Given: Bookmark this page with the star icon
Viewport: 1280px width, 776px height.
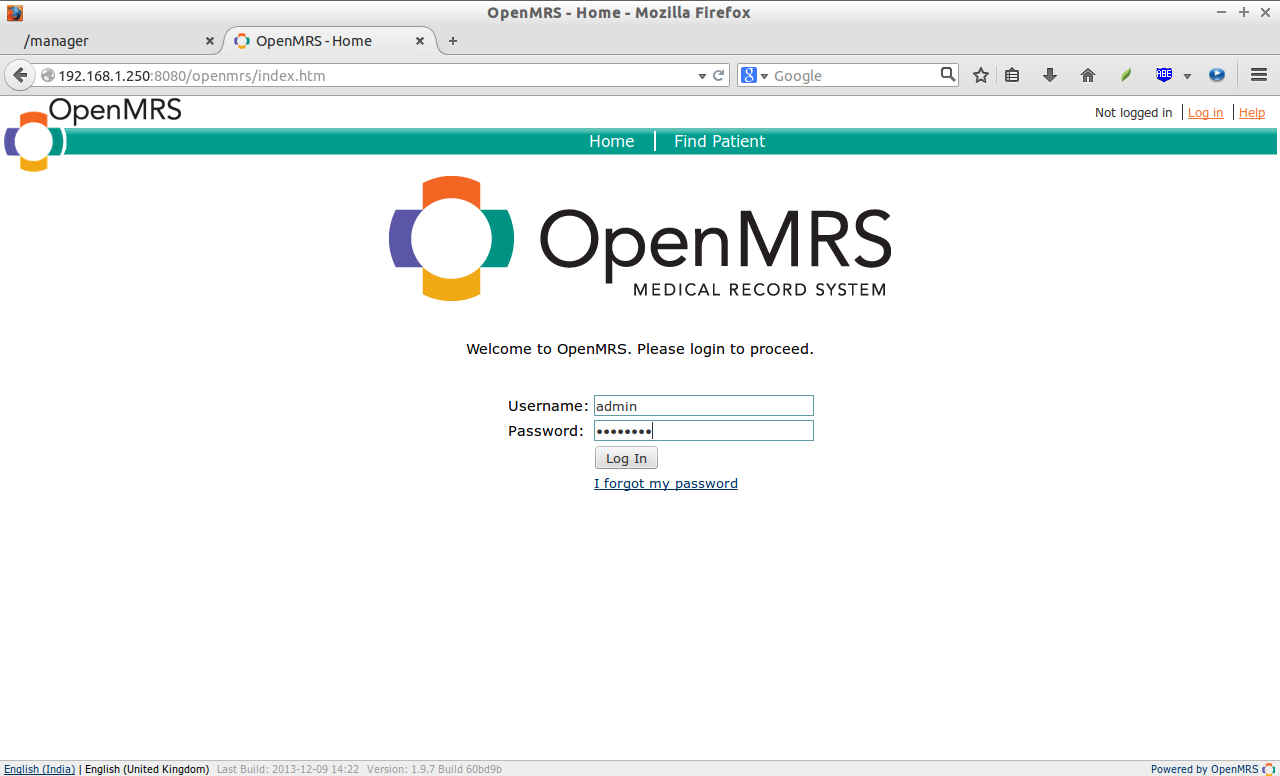Looking at the screenshot, I should (980, 75).
